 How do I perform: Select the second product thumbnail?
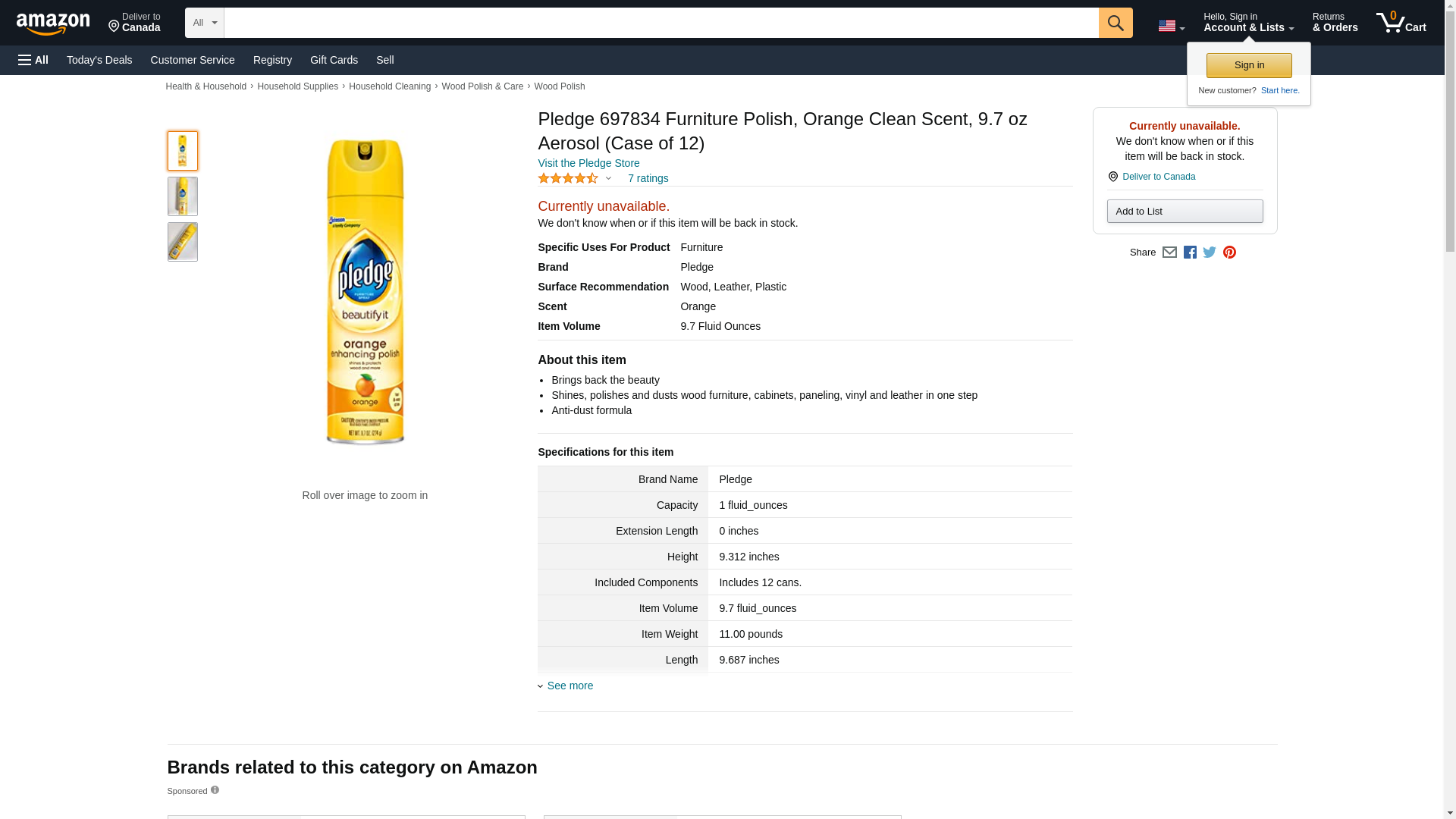click(x=182, y=196)
